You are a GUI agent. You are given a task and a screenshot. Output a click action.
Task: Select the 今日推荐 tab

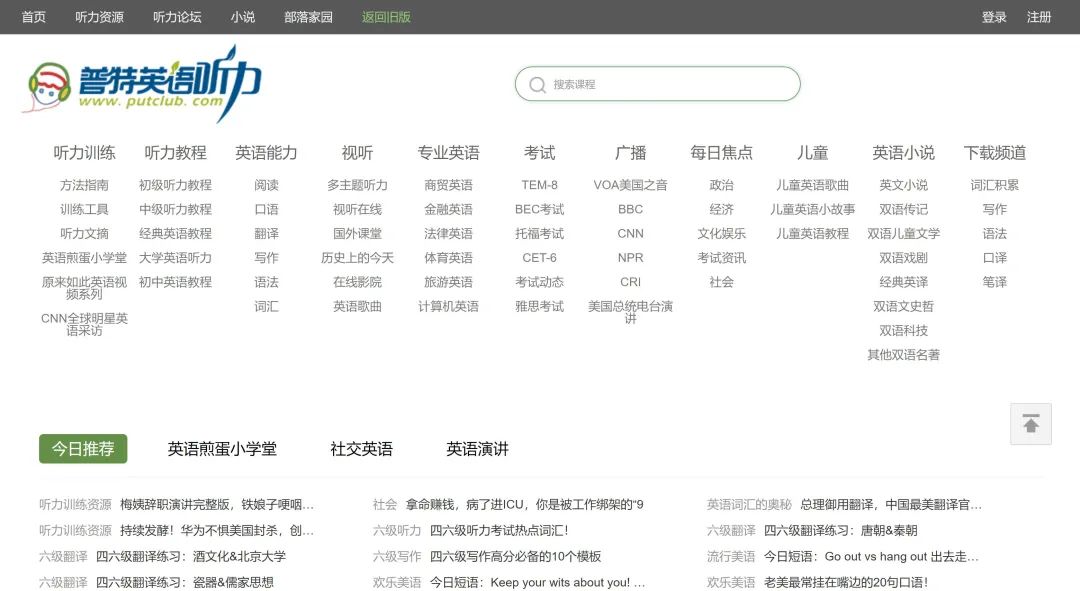[x=83, y=449]
